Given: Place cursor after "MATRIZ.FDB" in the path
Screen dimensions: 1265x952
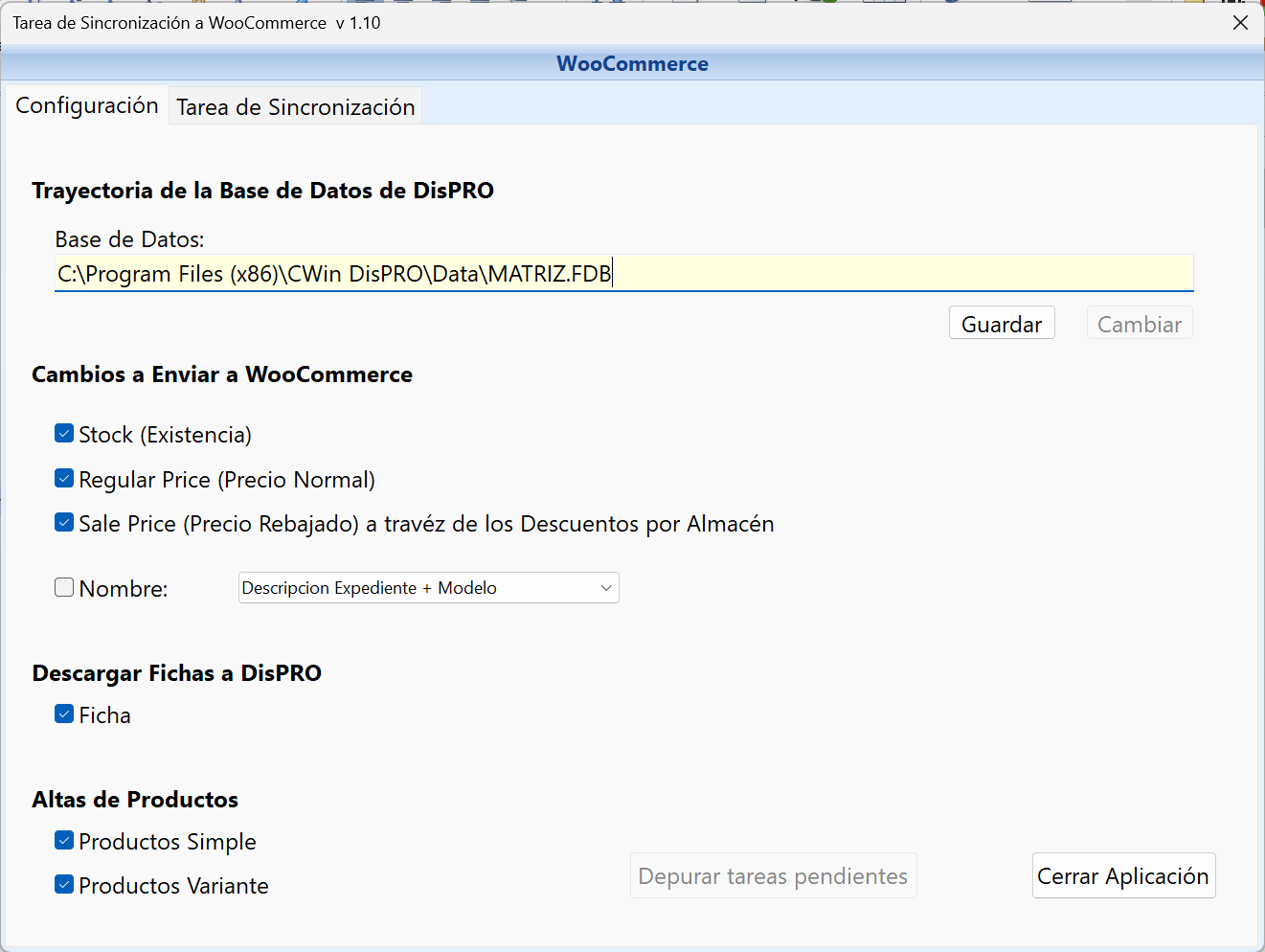Looking at the screenshot, I should pos(613,273).
